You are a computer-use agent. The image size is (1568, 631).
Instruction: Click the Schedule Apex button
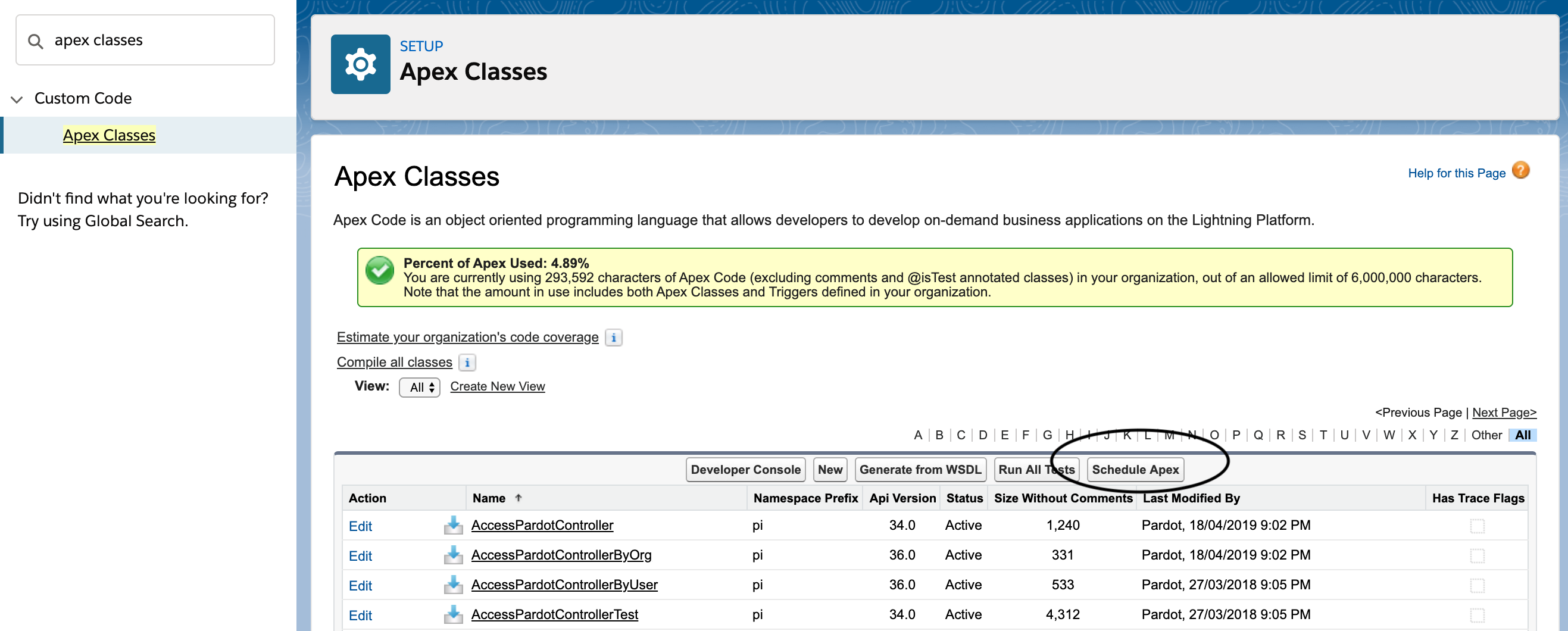[1135, 470]
